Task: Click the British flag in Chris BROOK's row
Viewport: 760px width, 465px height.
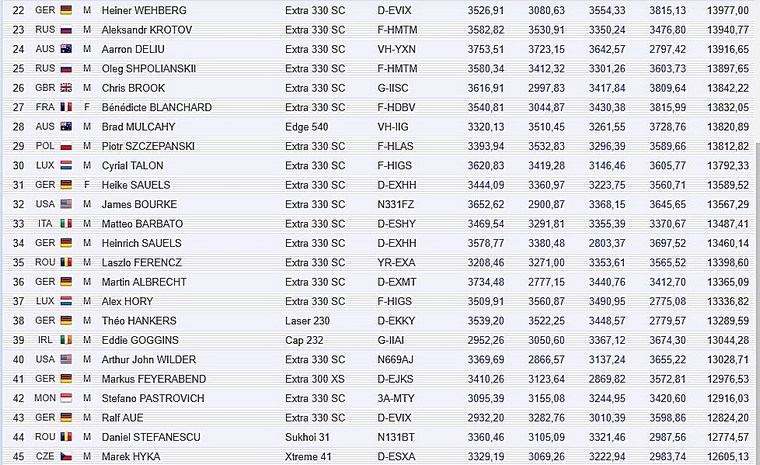Action: (x=66, y=88)
